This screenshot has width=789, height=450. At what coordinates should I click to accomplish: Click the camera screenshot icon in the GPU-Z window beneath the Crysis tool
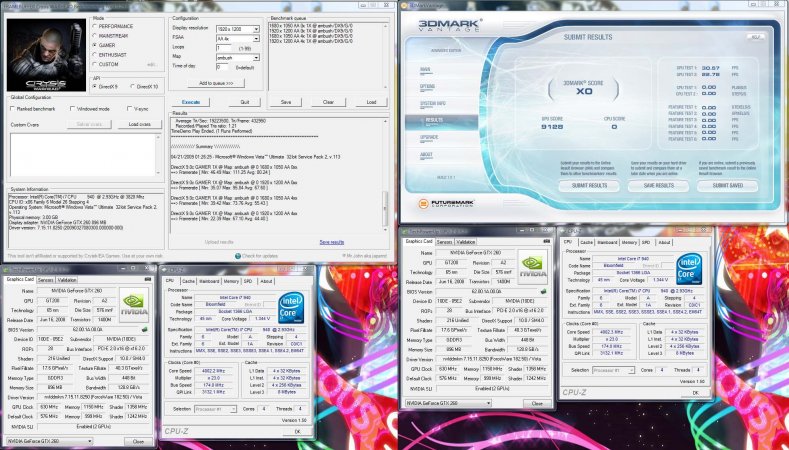coord(147,279)
